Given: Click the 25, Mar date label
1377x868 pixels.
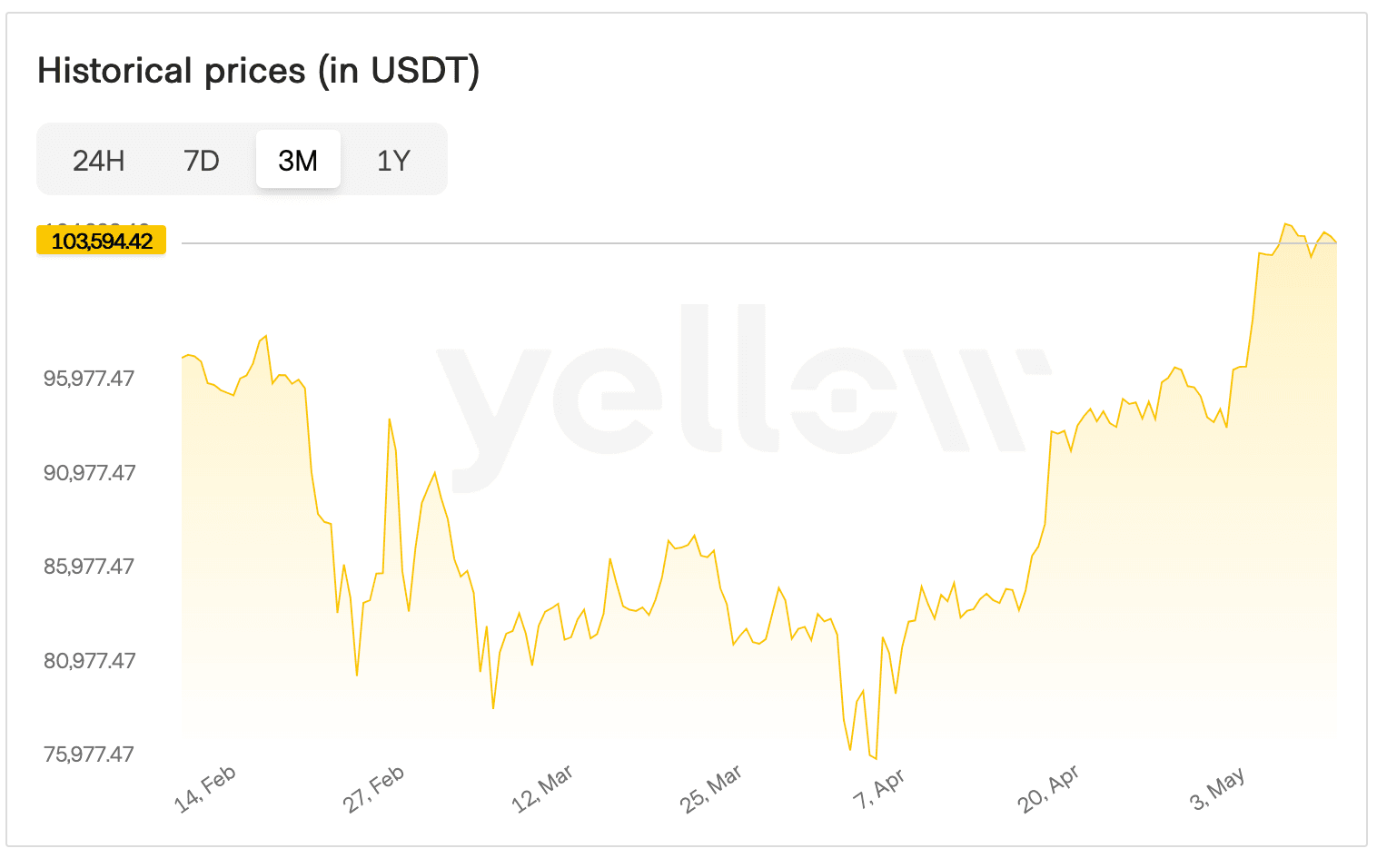Looking at the screenshot, I should pyautogui.click(x=711, y=788).
